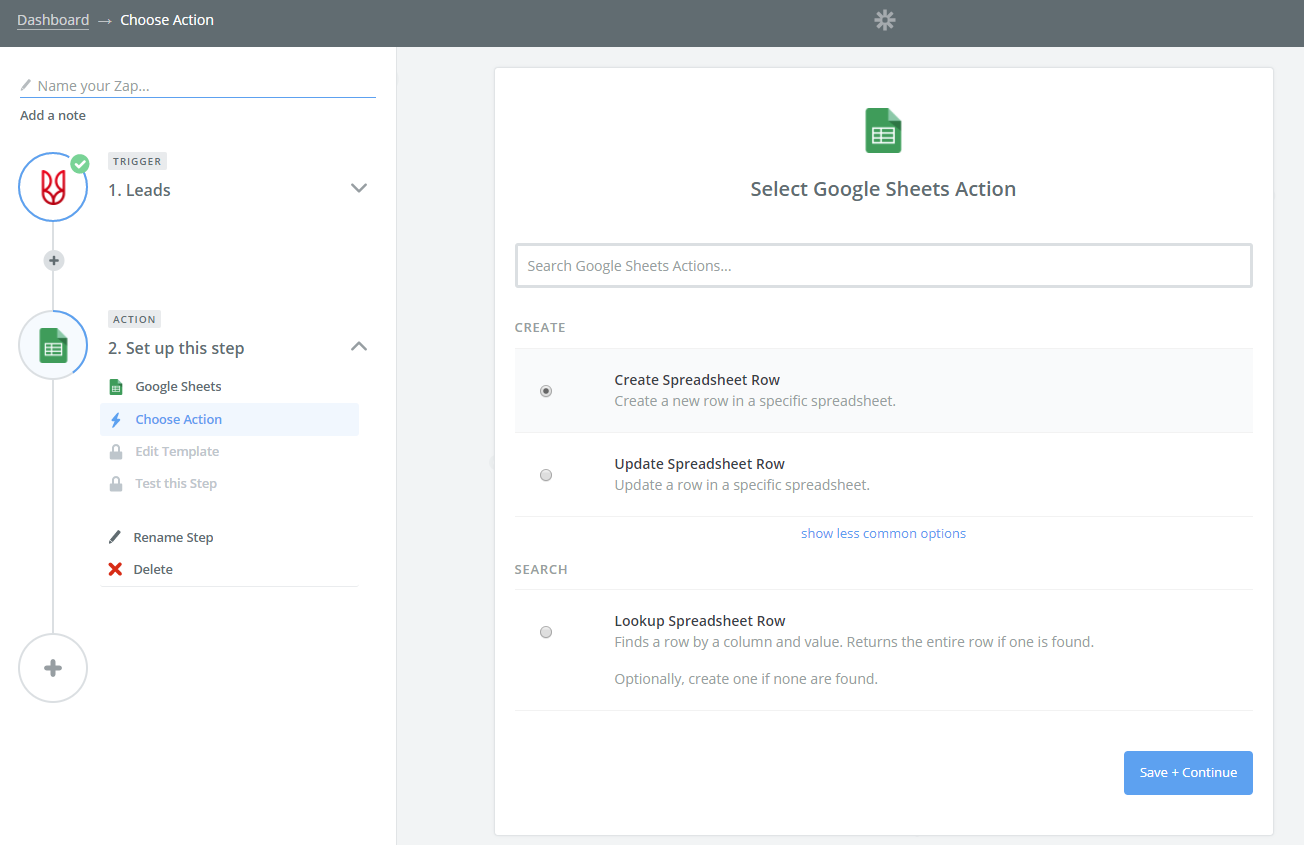Click the small Google Sheets icon in step list
The height and width of the screenshot is (845, 1304).
pyautogui.click(x=116, y=387)
